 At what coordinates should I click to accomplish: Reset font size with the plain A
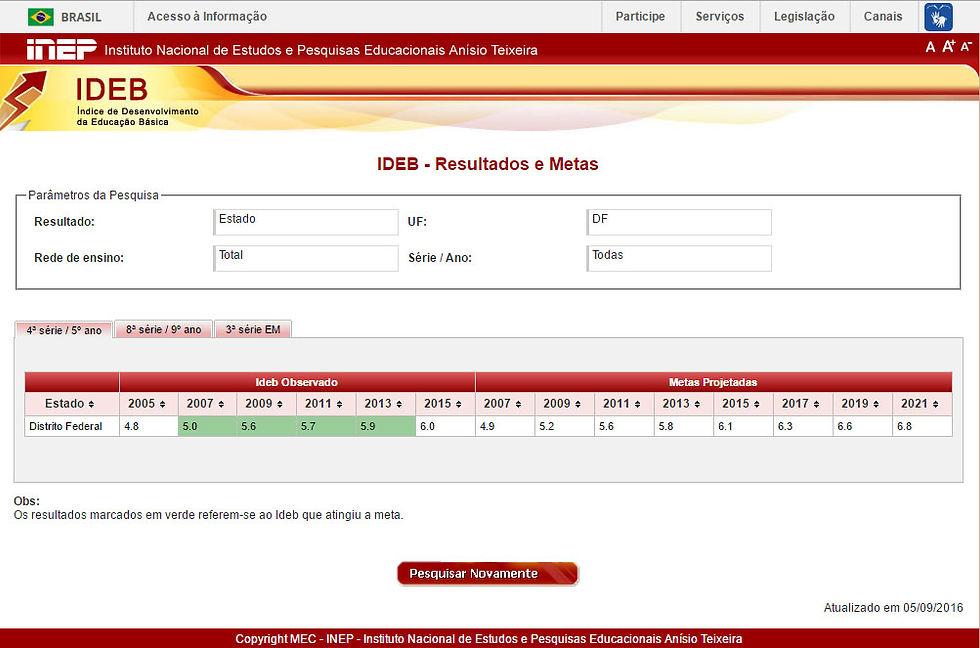[930, 47]
